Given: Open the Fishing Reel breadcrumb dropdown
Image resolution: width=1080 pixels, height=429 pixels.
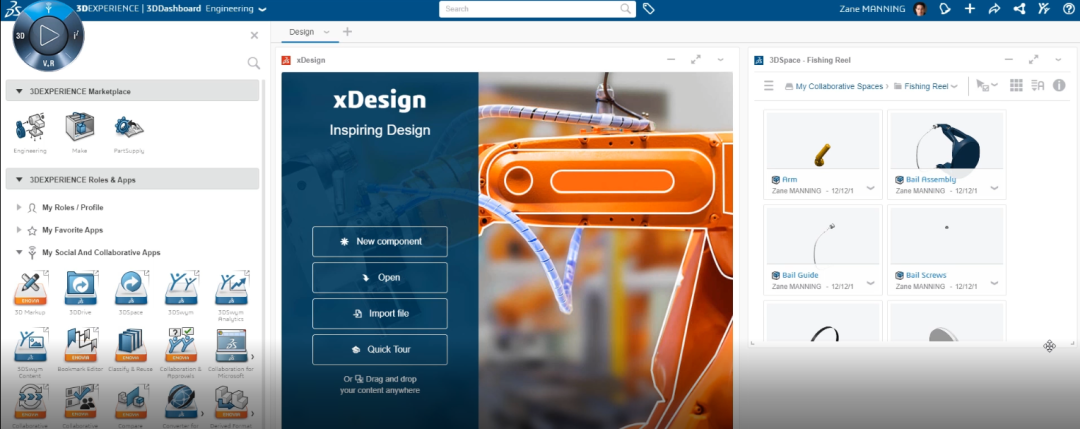Looking at the screenshot, I should [954, 87].
